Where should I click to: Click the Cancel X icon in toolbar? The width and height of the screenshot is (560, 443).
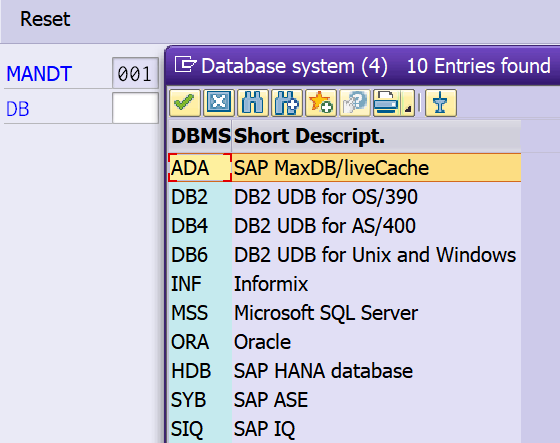click(219, 103)
